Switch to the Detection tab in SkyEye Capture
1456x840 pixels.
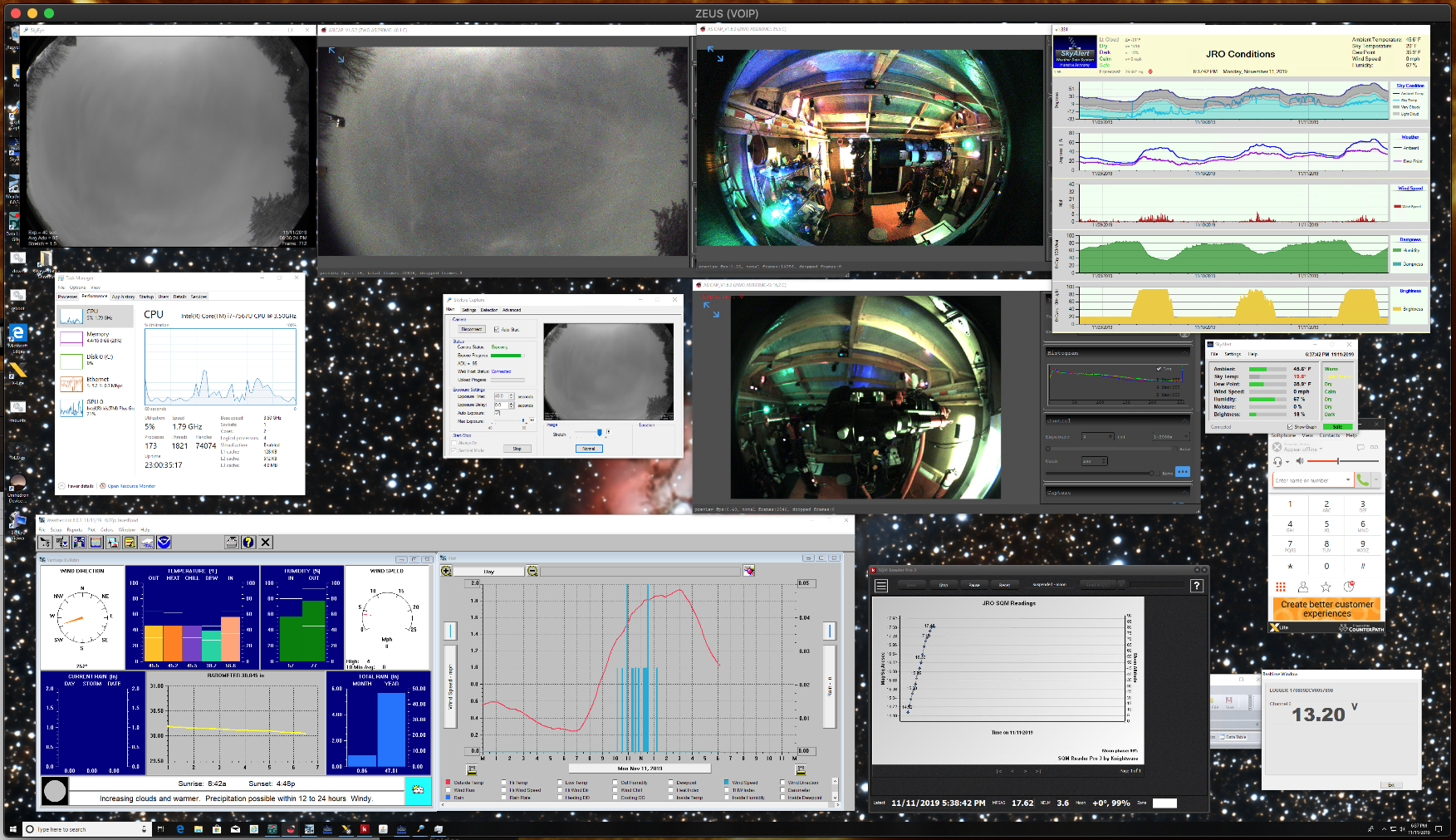click(x=489, y=310)
